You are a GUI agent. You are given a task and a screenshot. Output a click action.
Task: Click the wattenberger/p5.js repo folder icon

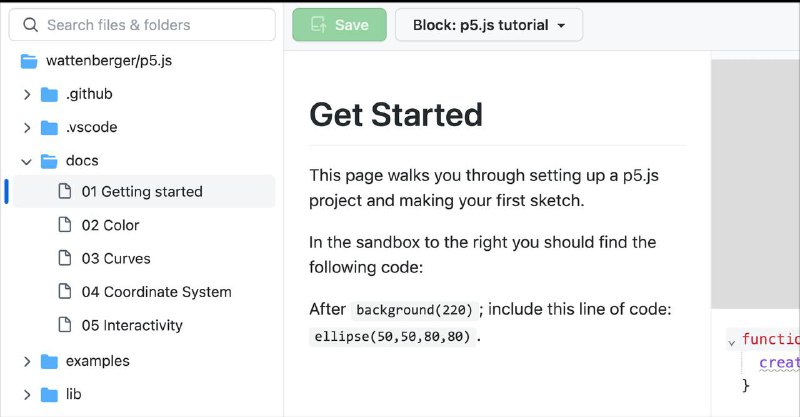point(29,61)
